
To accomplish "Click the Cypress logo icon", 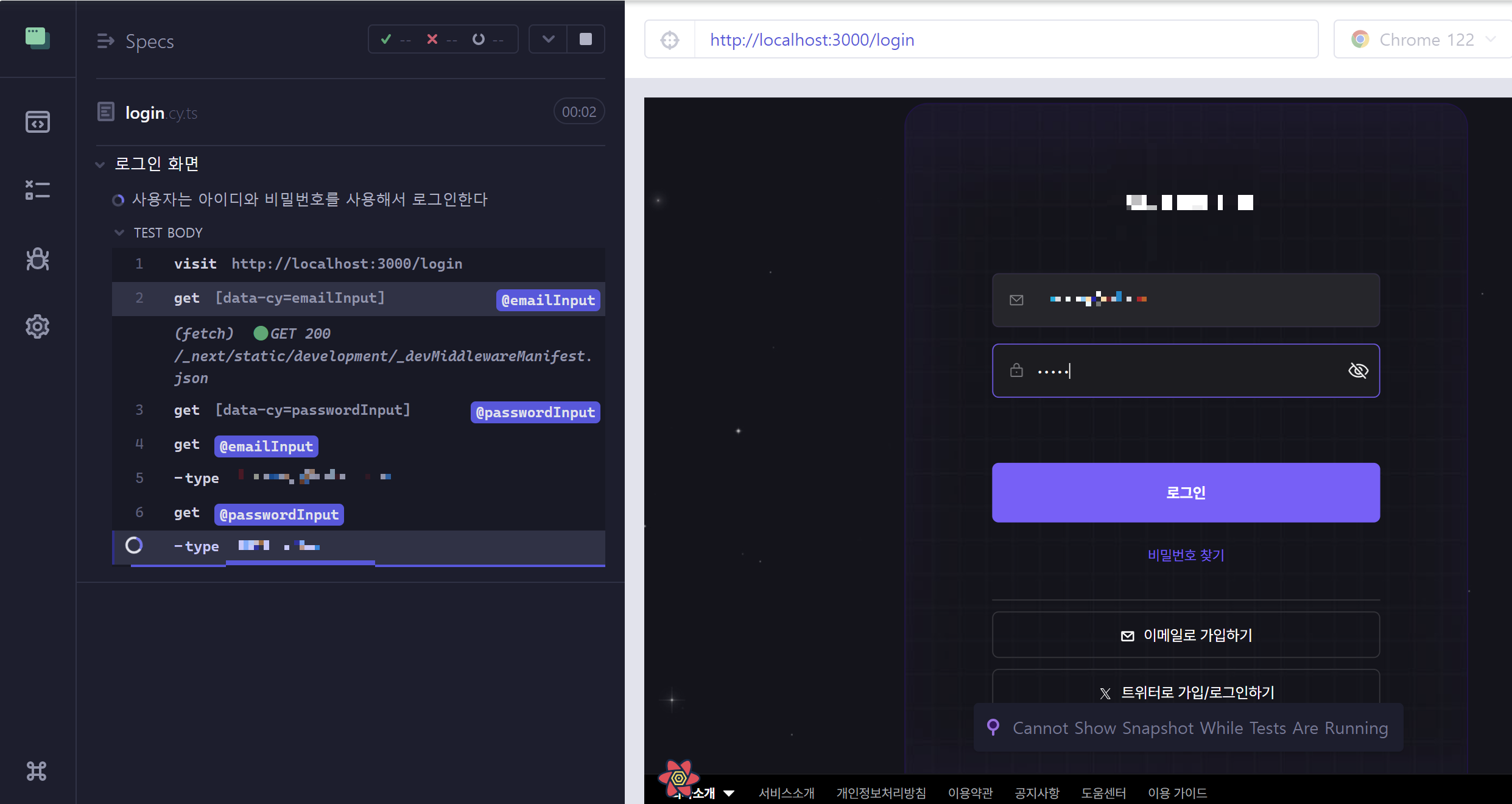I will click(37, 38).
